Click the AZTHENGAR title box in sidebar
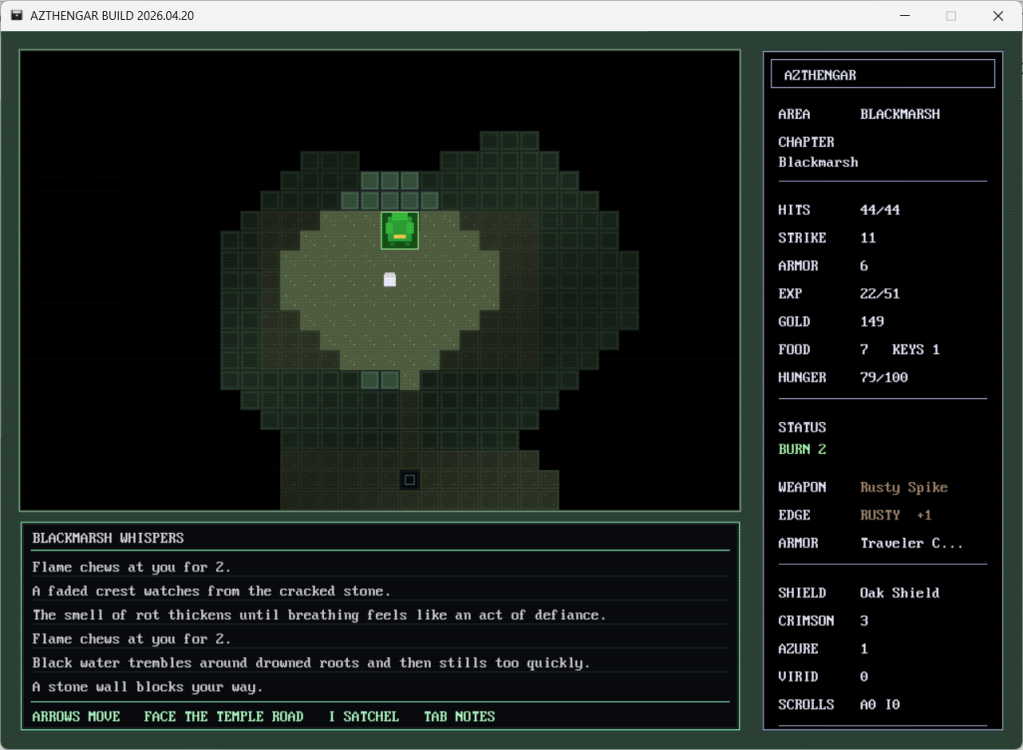 [x=882, y=74]
